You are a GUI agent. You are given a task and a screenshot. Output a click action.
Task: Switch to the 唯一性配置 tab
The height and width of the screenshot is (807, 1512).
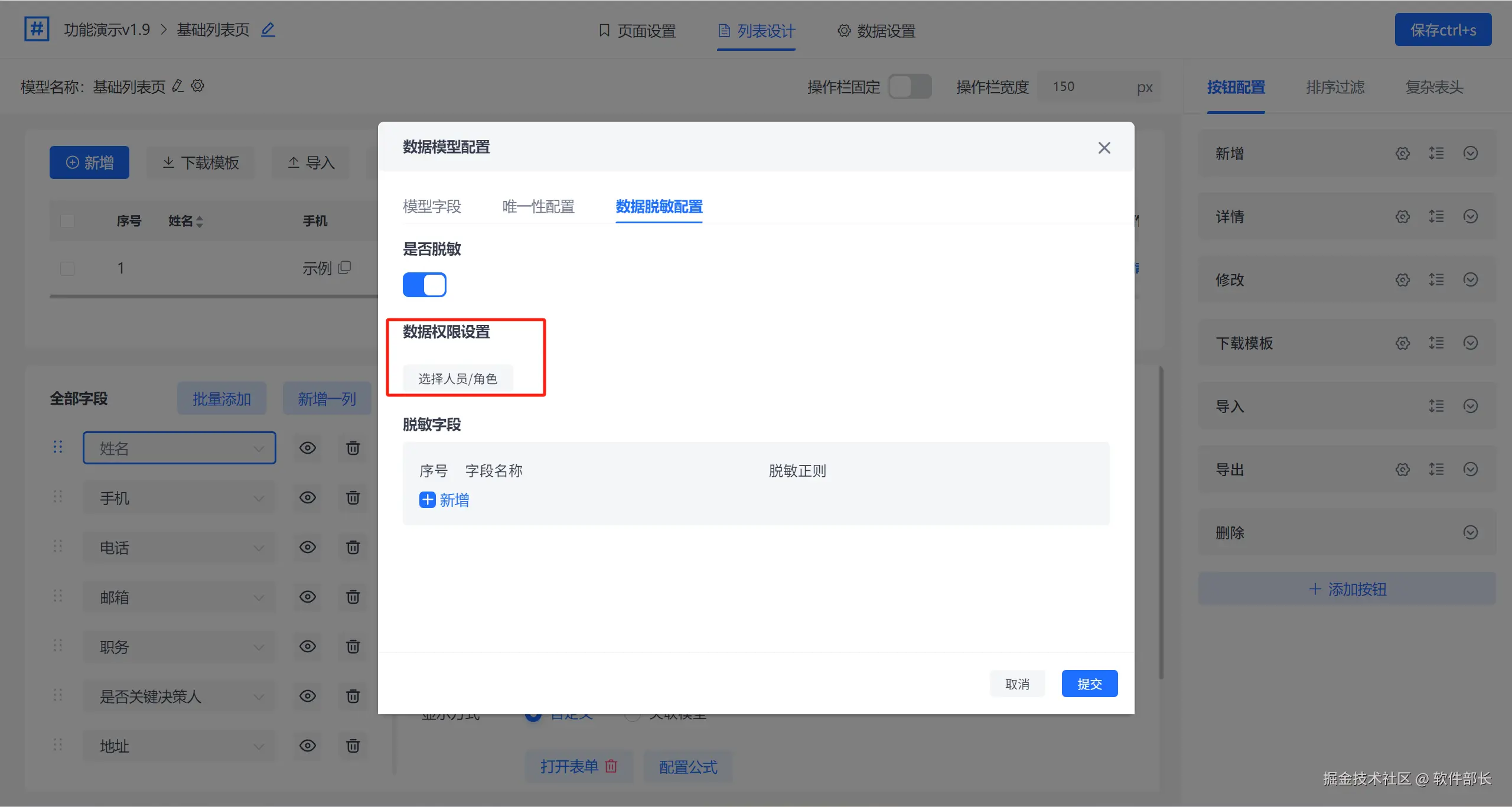(538, 207)
